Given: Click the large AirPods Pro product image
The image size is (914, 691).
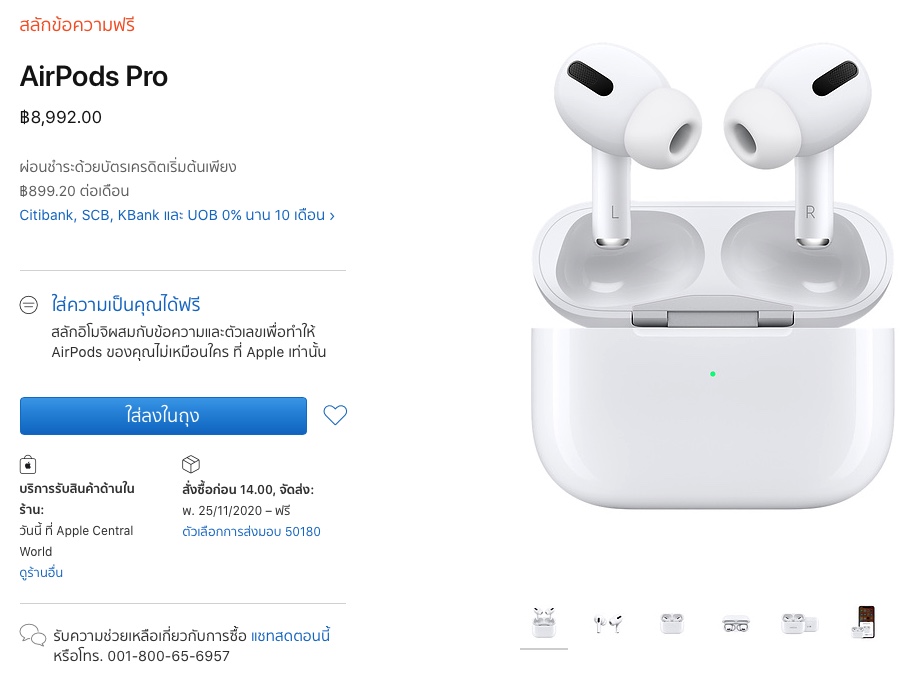Looking at the screenshot, I should point(712,276).
